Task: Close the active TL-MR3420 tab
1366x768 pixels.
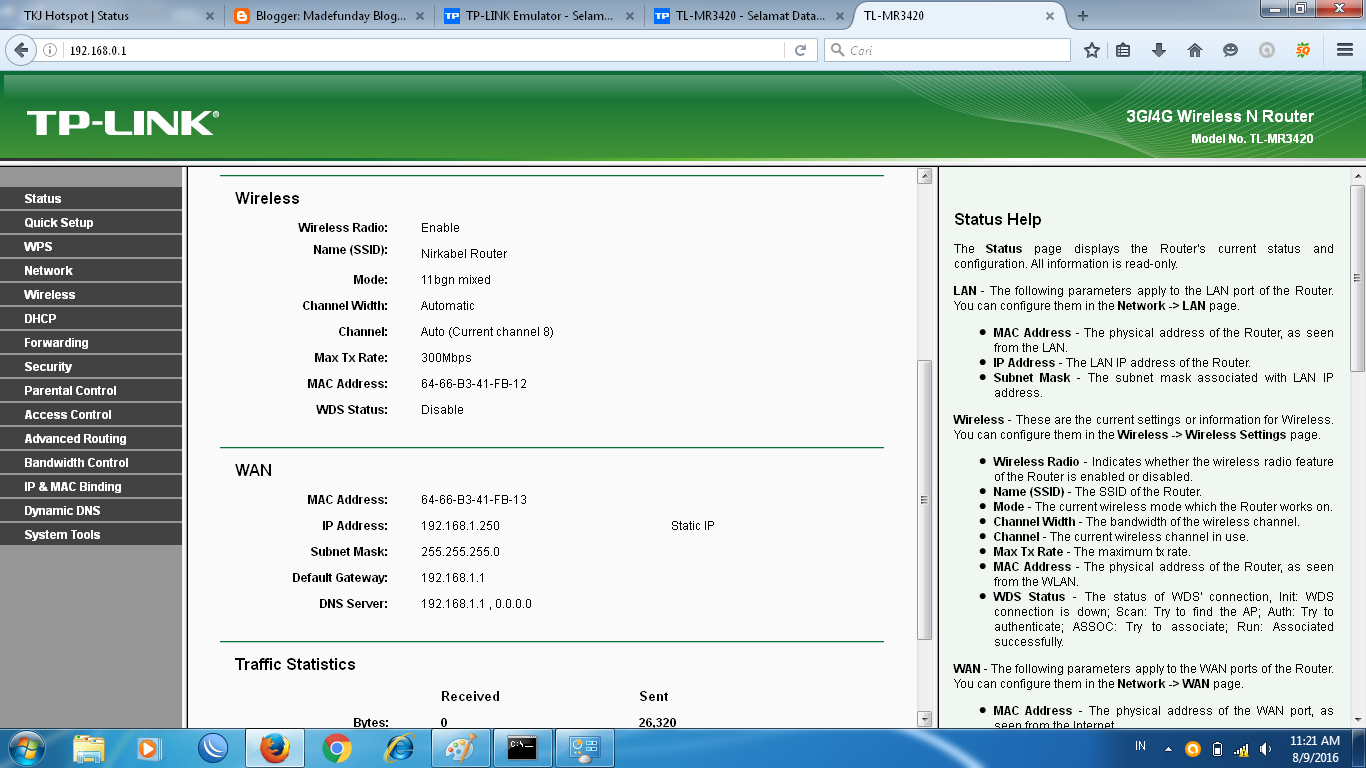Action: coord(1049,16)
